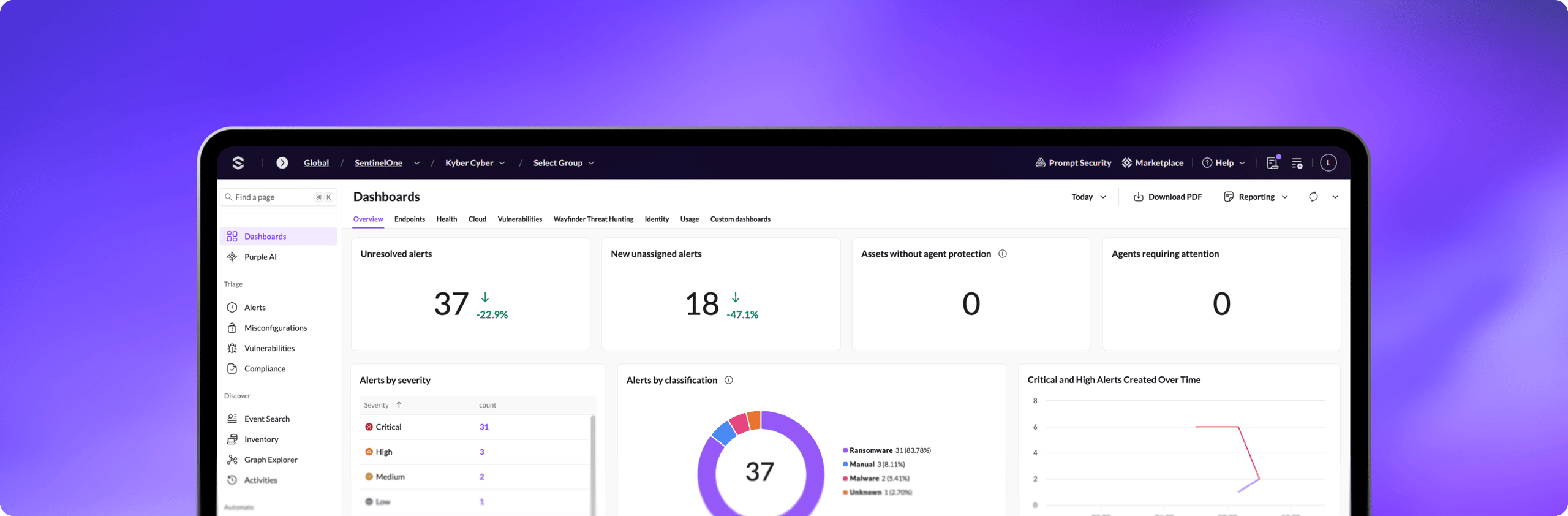Click the High severity row label
1568x516 pixels.
tap(384, 452)
